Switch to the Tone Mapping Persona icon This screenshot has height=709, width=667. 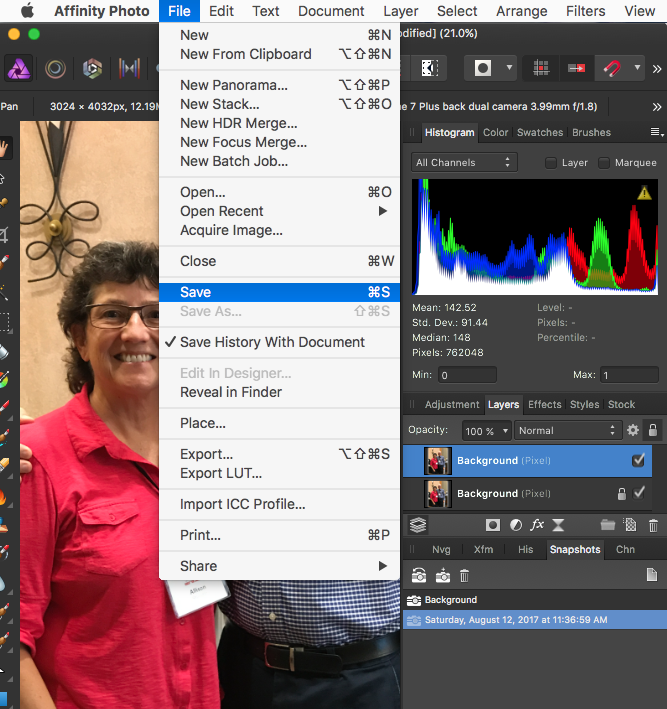[x=129, y=68]
